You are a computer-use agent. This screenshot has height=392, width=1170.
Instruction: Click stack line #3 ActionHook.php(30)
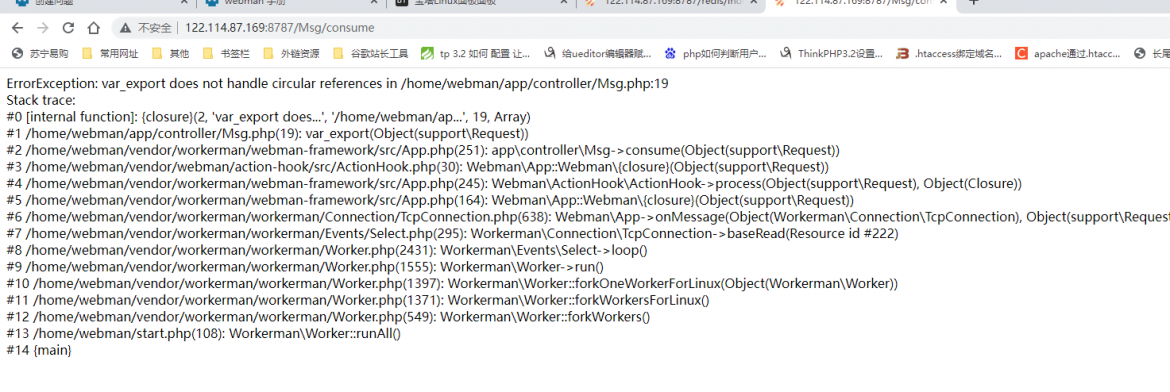point(417,167)
